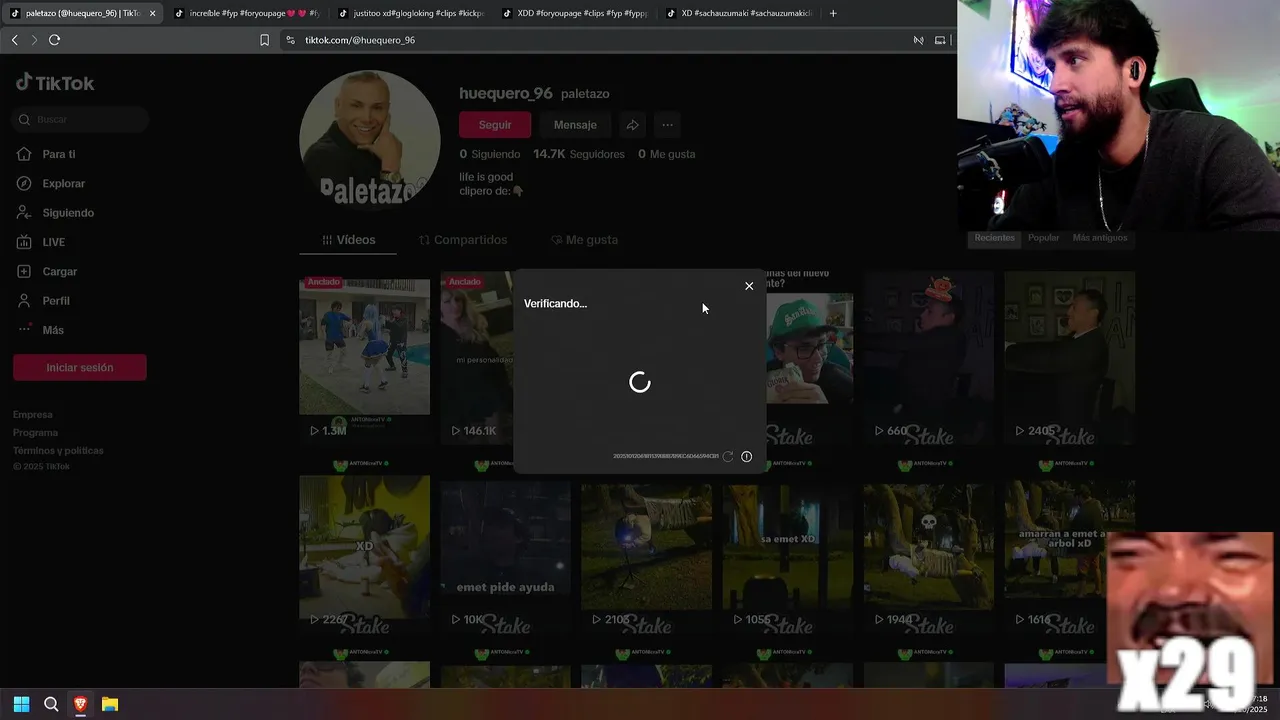Image resolution: width=1280 pixels, height=720 pixels.
Task: Click the Empresa footer link
Action: (x=33, y=415)
